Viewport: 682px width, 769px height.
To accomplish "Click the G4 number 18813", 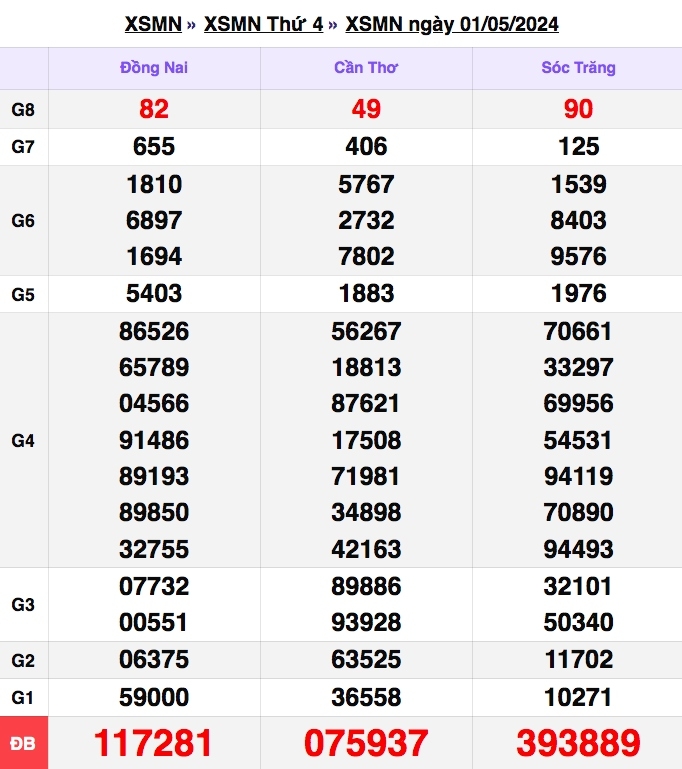I will (366, 367).
